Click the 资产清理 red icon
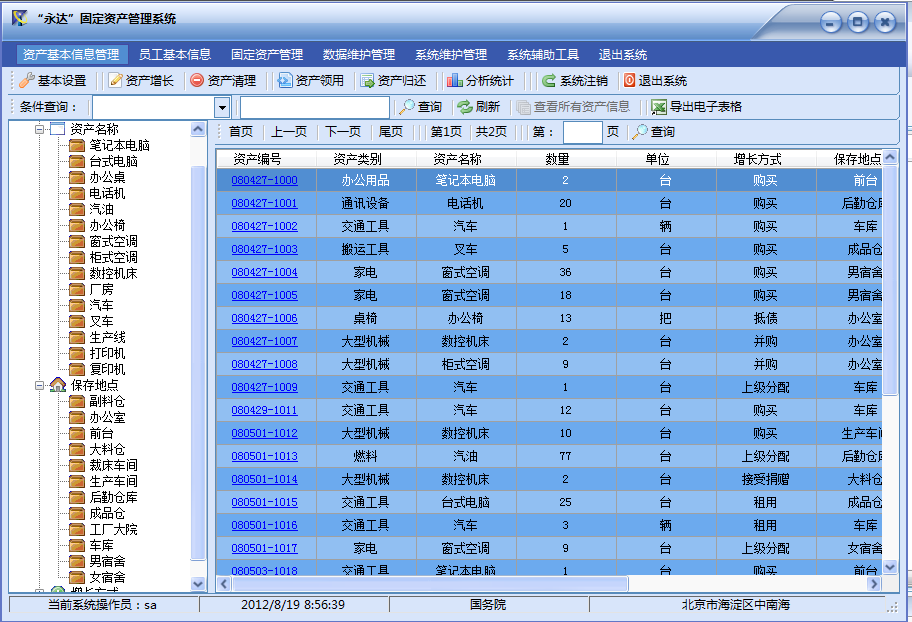 point(197,80)
